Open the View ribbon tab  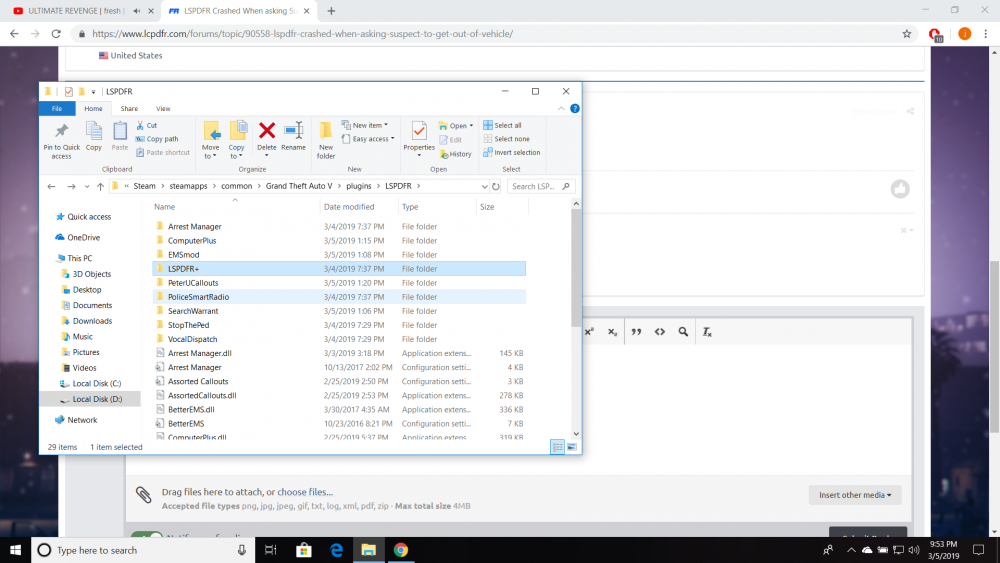click(163, 108)
